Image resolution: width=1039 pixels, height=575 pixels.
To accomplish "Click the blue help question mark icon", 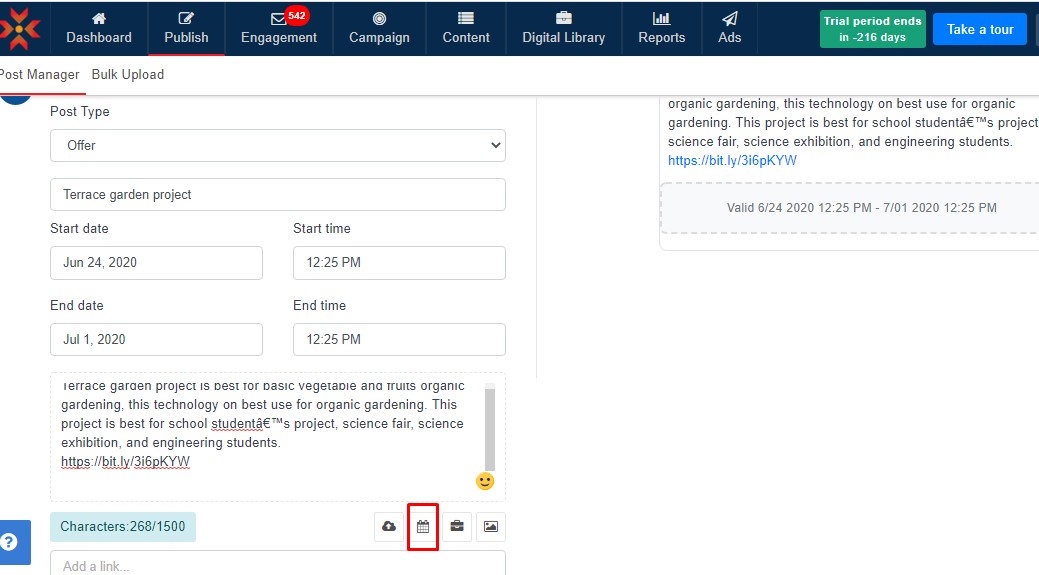I will click(x=9, y=542).
